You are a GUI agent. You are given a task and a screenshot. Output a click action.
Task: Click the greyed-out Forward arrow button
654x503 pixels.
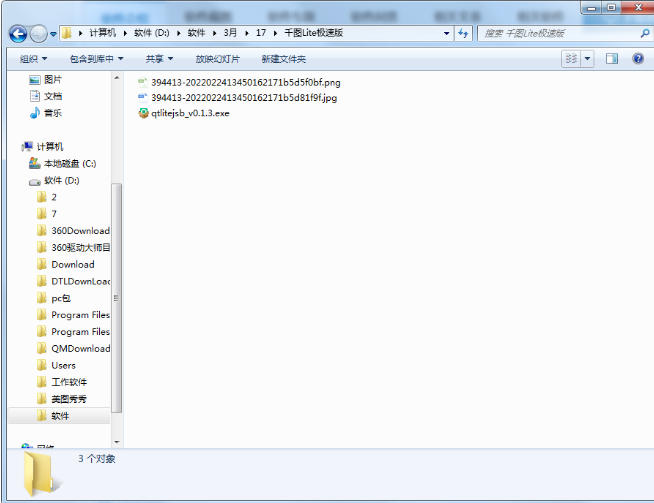(x=38, y=34)
